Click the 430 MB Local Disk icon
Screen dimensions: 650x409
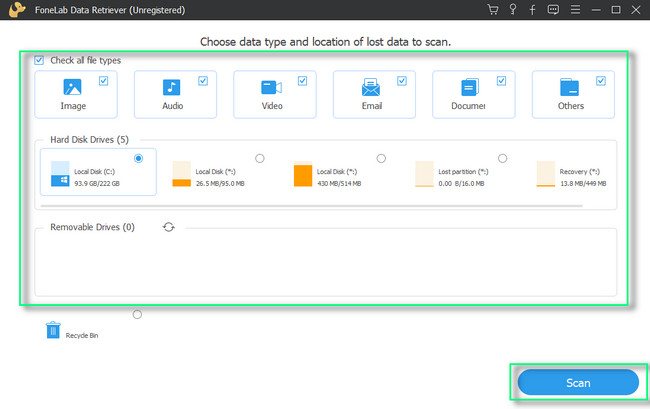point(303,174)
